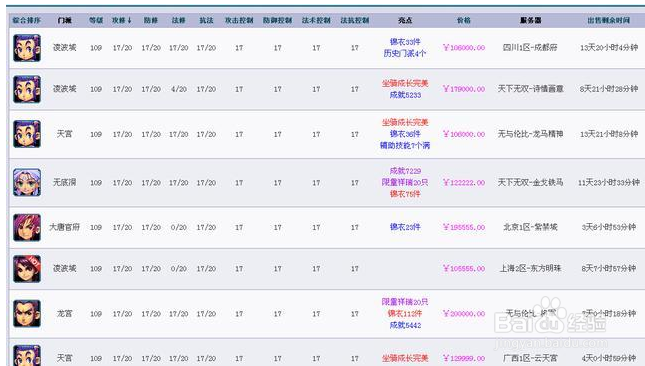The height and width of the screenshot is (366, 645).
Task: Select the ¥185555.00 price
Action: coord(464,227)
